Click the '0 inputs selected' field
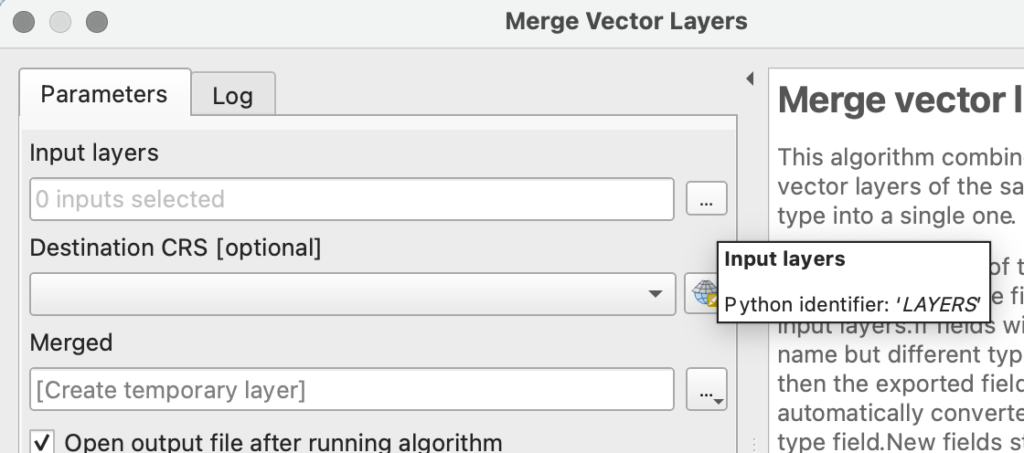Image resolution: width=1024 pixels, height=453 pixels. [351, 199]
